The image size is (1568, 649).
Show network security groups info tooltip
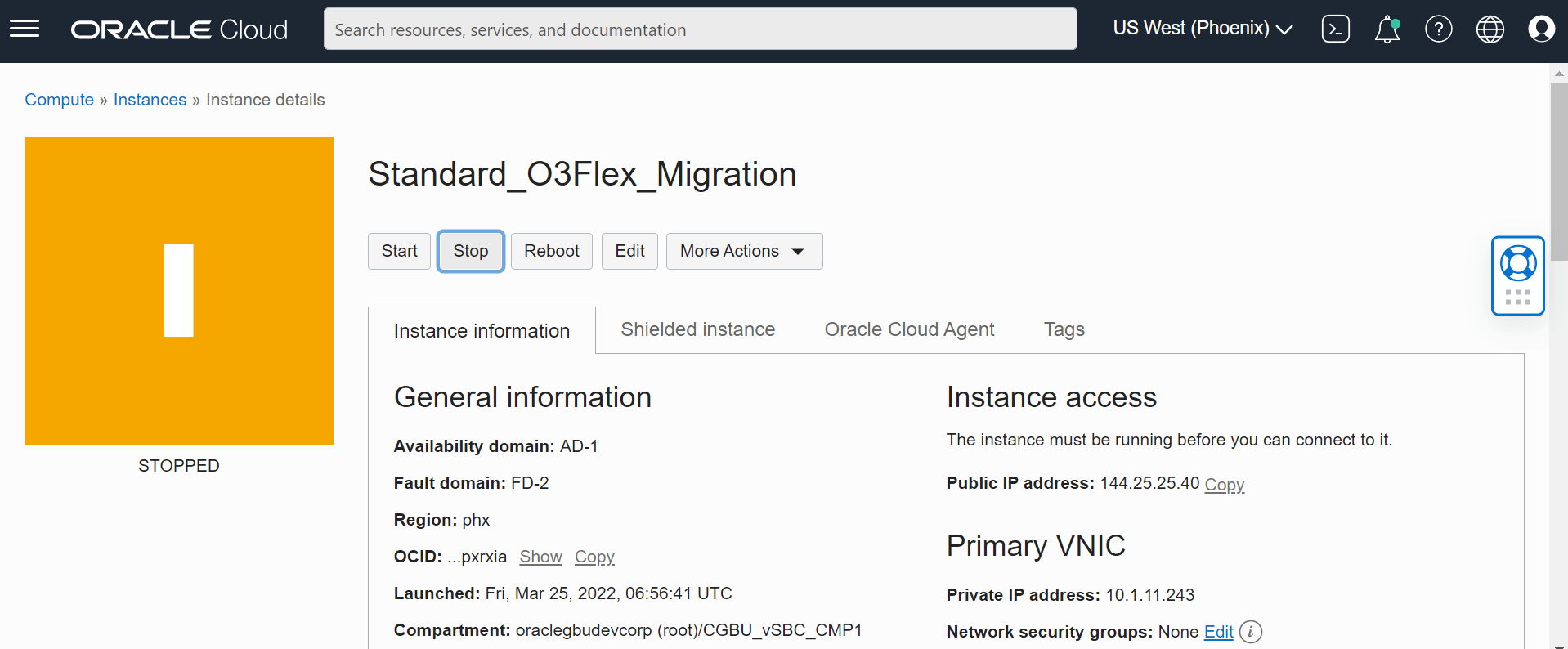tap(1251, 632)
